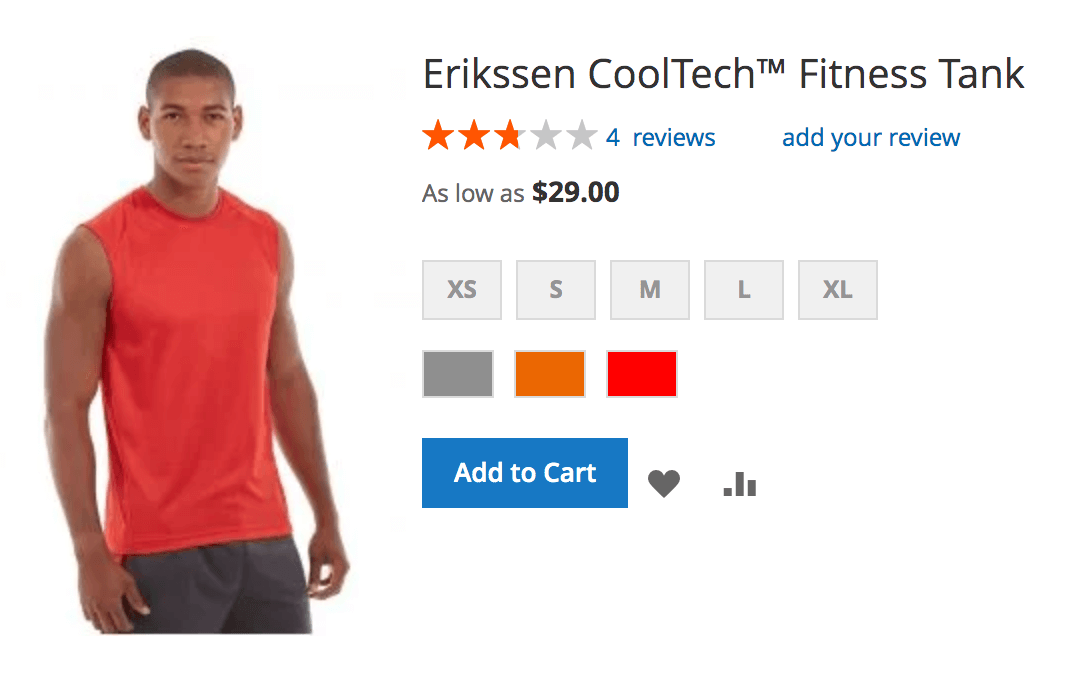Select the gray color swatch
Viewport: 1082px width, 678px height.
tap(458, 373)
